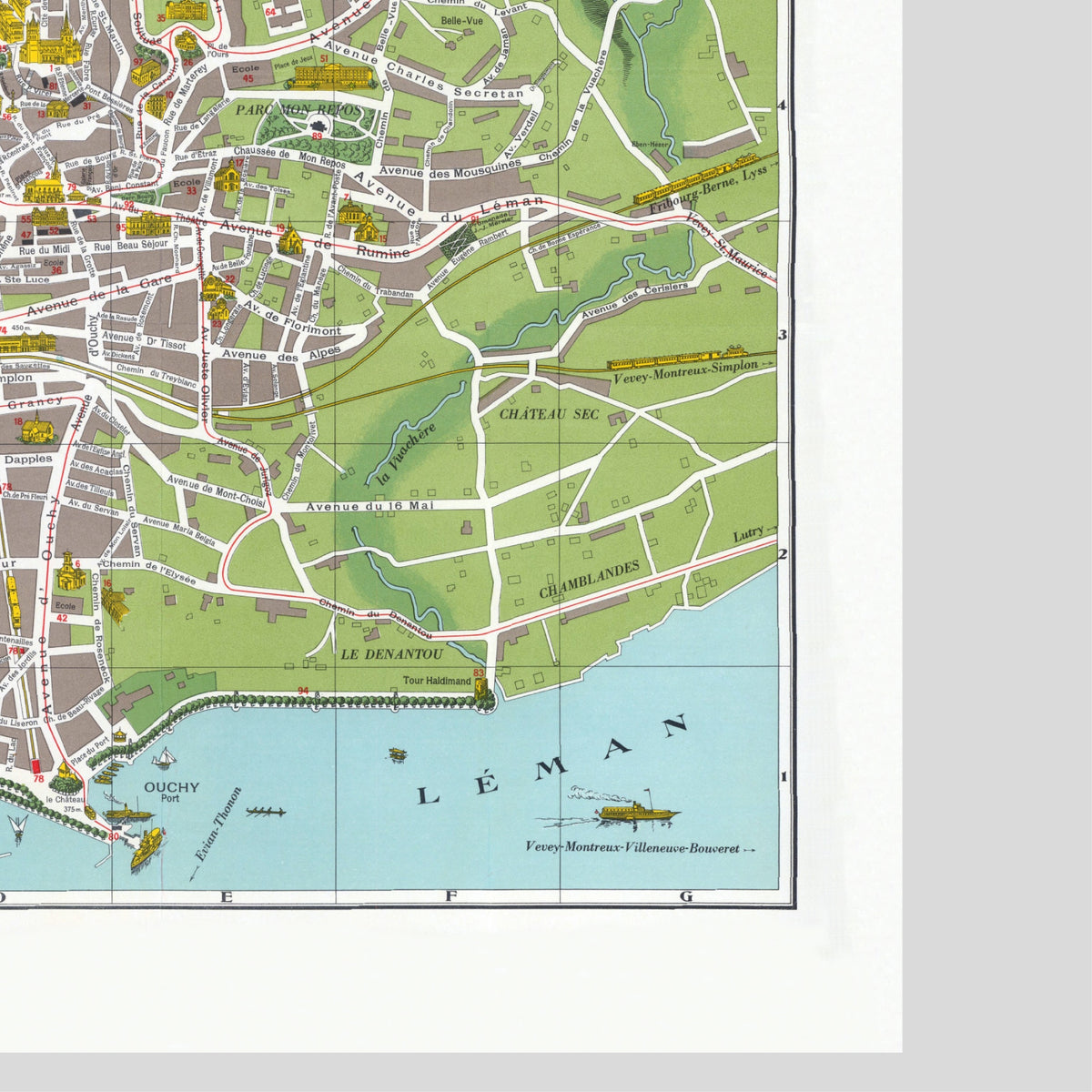Viewport: 1092px width, 1092px height.
Task: Select the church illustration numbered 19
Action: pyautogui.click(x=291, y=240)
